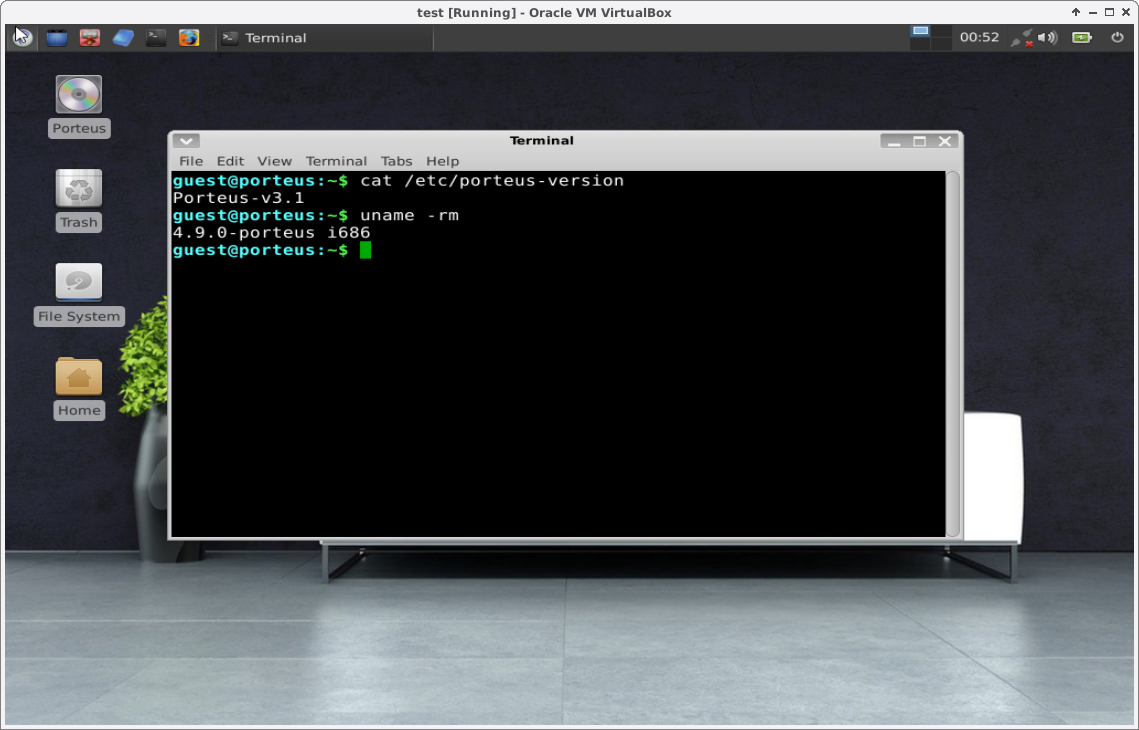The image size is (1139, 730).
Task: Select the Trash desktop icon
Action: coord(79,200)
